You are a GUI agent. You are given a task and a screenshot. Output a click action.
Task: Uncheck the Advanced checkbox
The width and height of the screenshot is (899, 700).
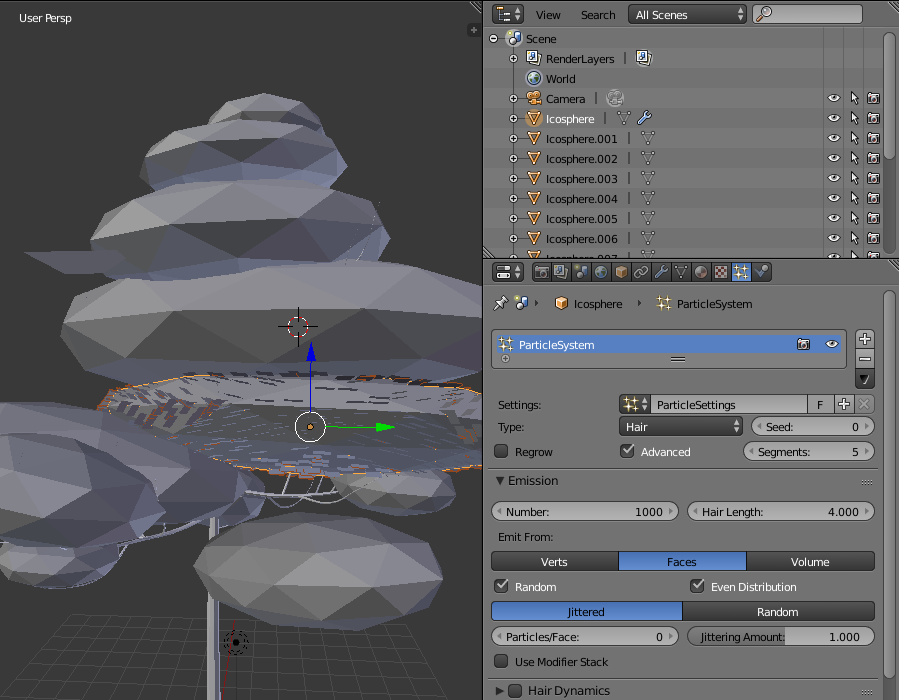(627, 451)
